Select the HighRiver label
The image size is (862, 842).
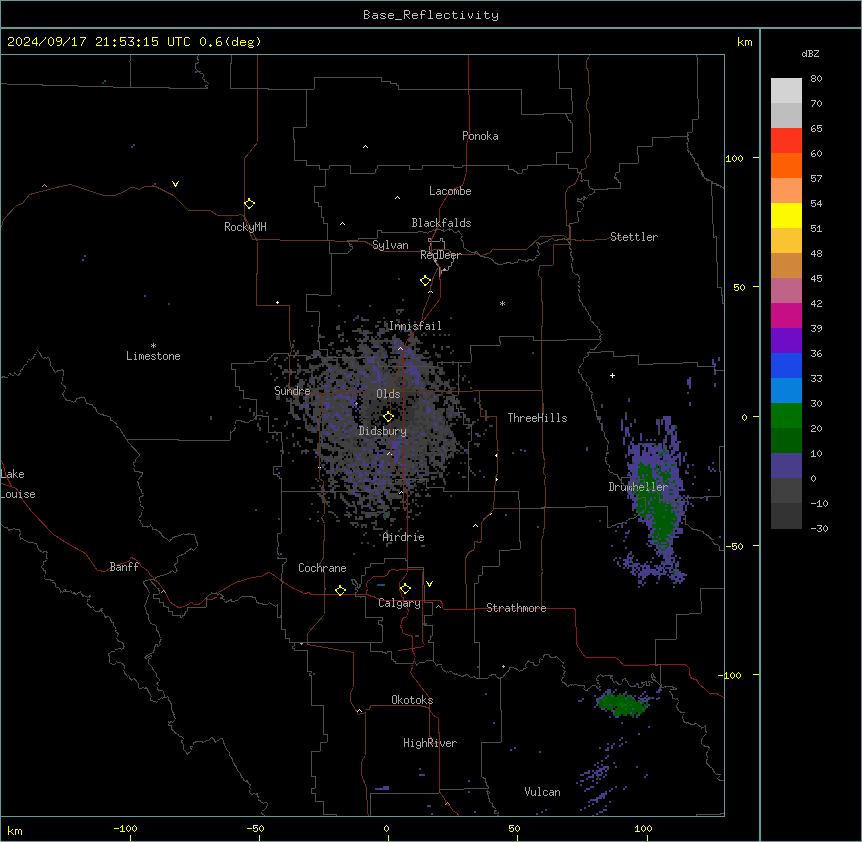(x=430, y=743)
